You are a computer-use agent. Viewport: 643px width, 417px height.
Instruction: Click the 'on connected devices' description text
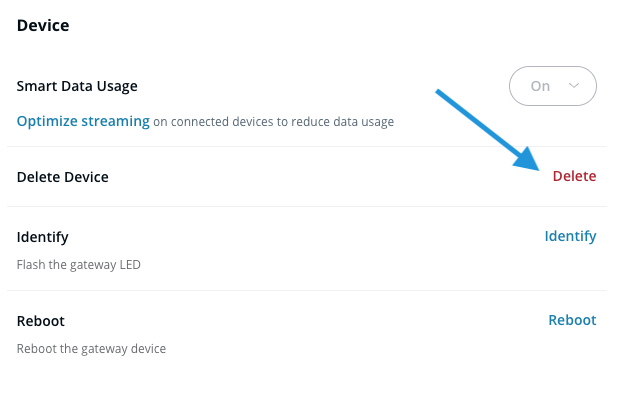tap(215, 122)
